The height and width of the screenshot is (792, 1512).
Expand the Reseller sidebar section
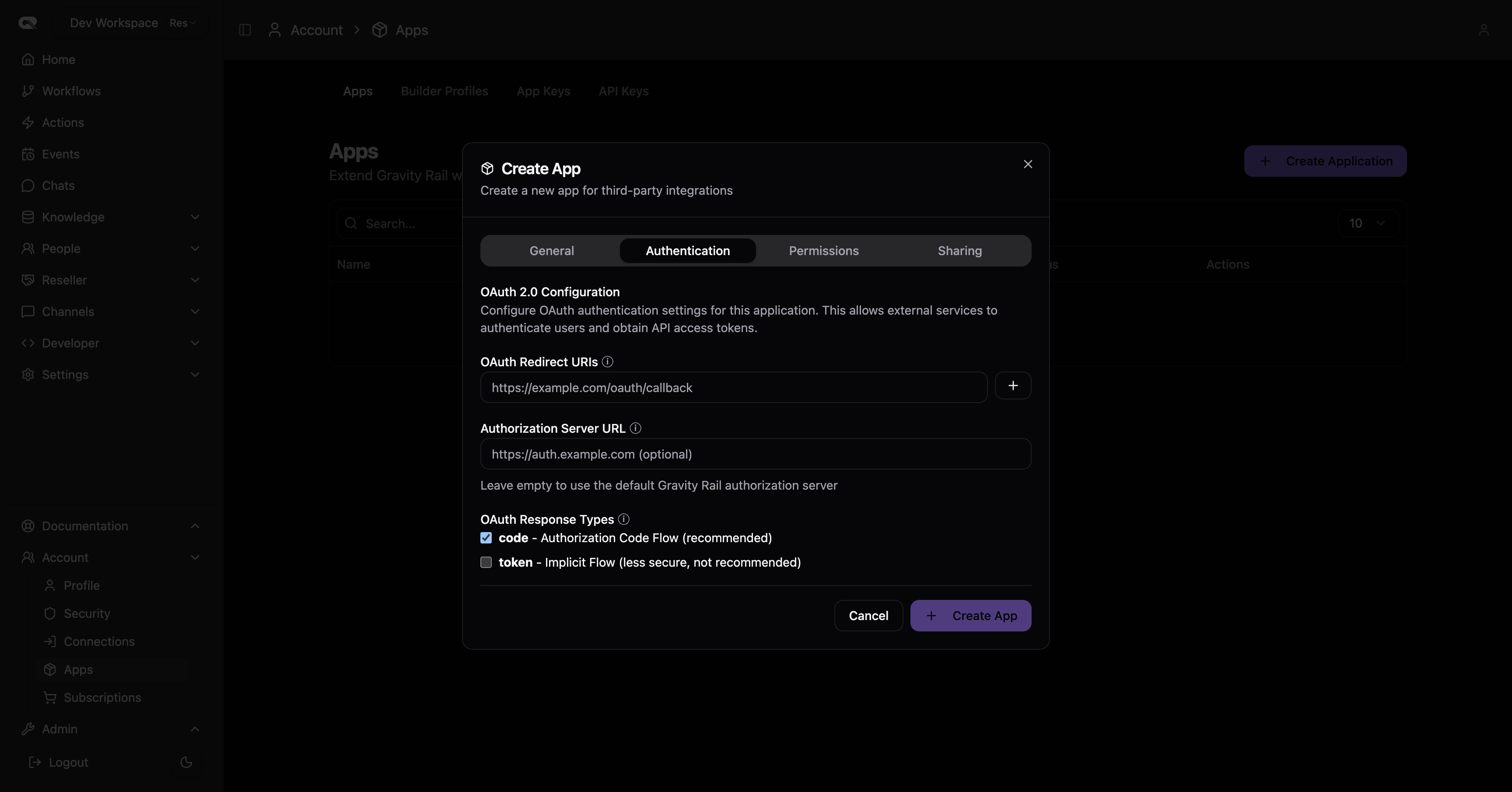pos(195,280)
